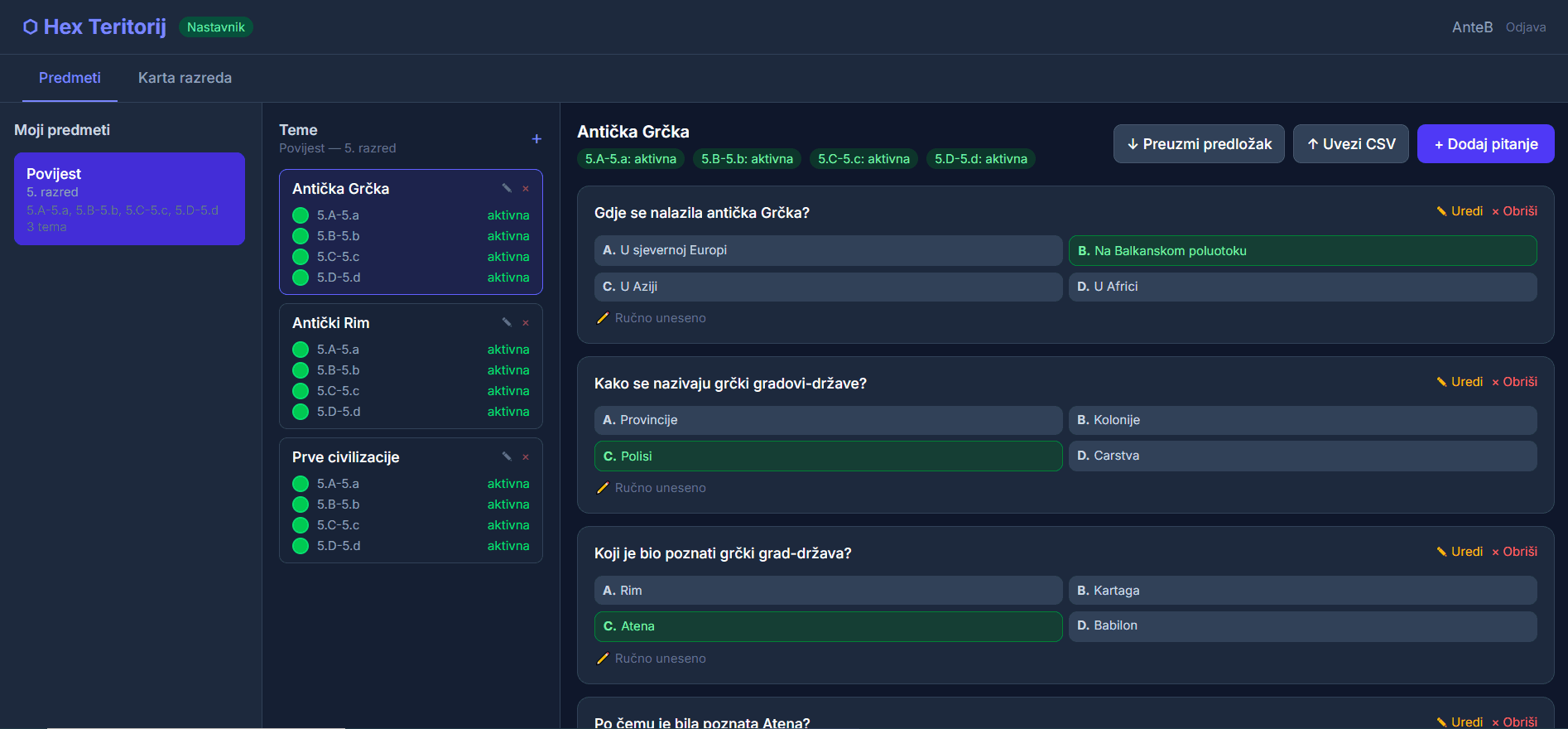
Task: Select answer Atena
Action: click(x=828, y=626)
